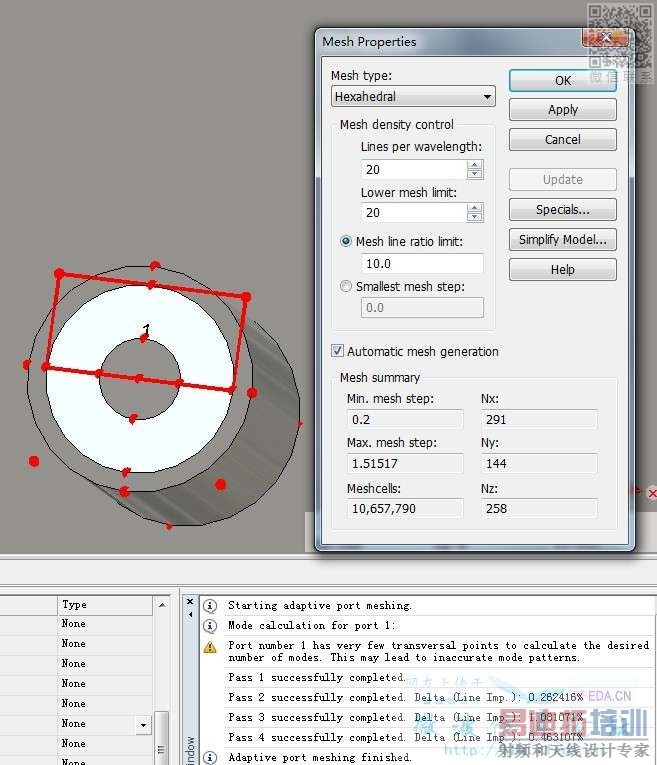Click the scroll-up arrow of the Type list
The height and width of the screenshot is (765, 657).
162,605
